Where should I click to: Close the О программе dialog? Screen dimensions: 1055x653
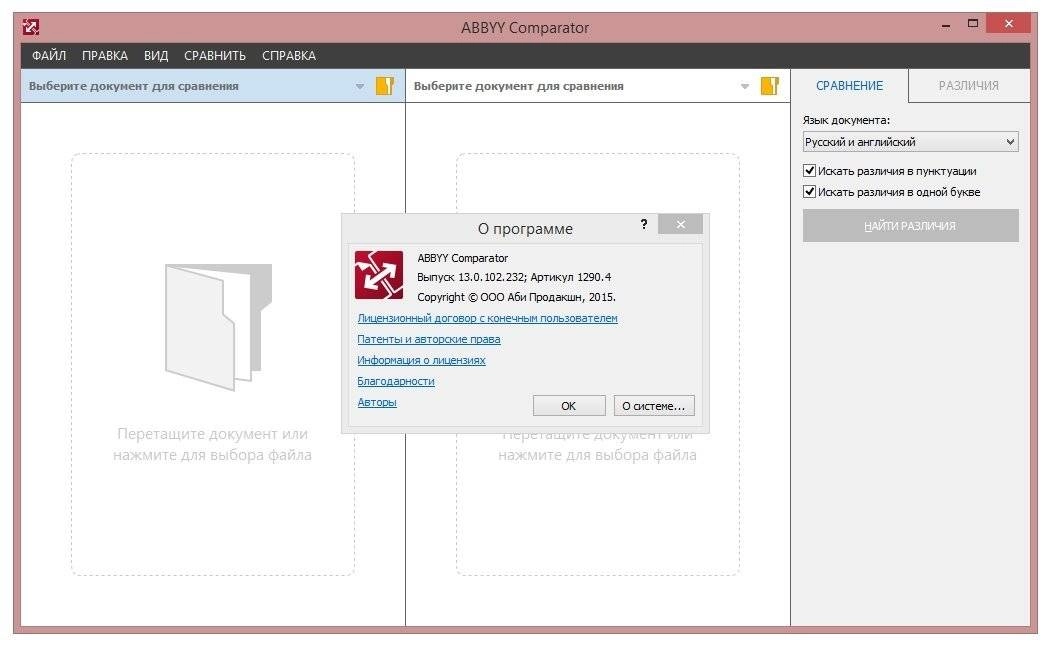click(x=680, y=224)
